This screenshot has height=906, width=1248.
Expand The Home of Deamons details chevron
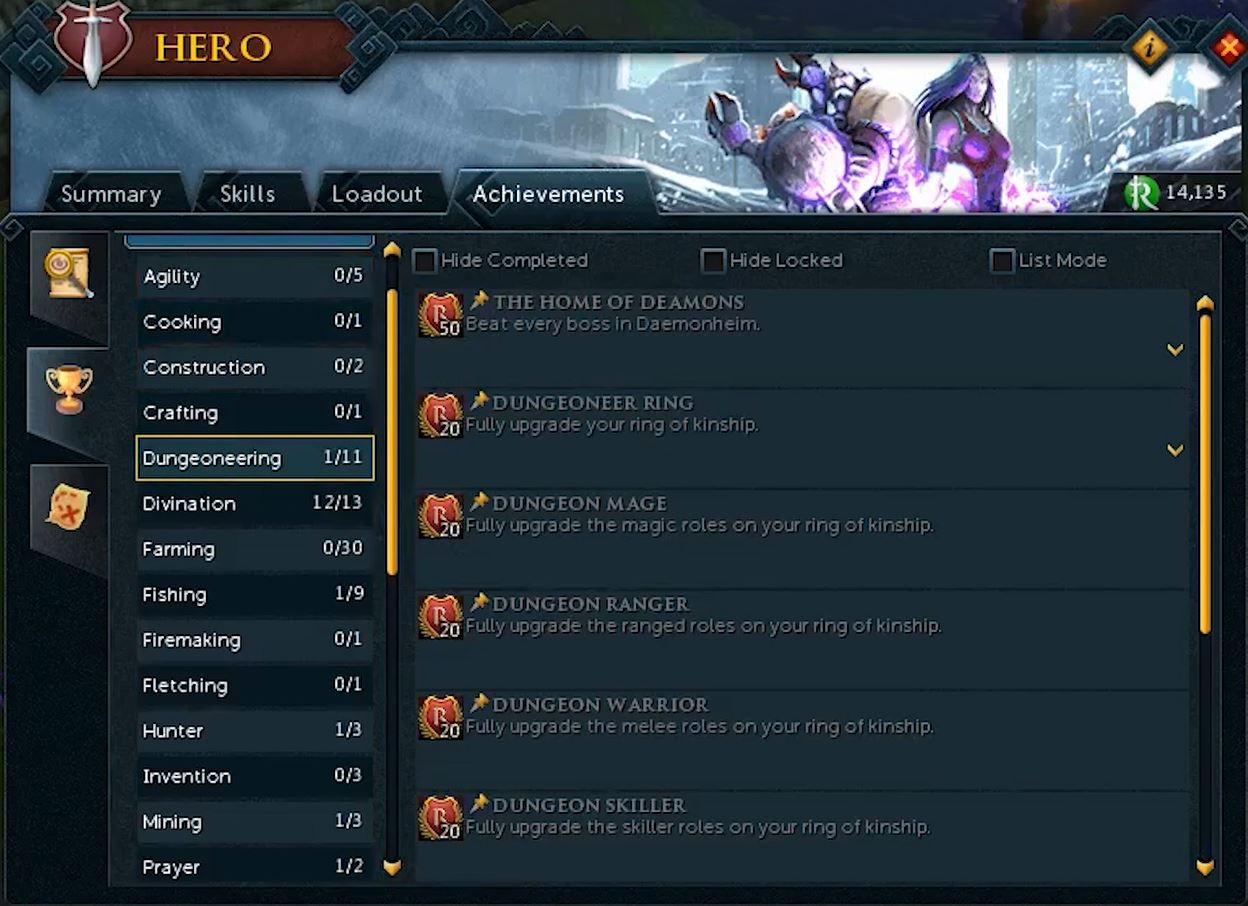1175,350
